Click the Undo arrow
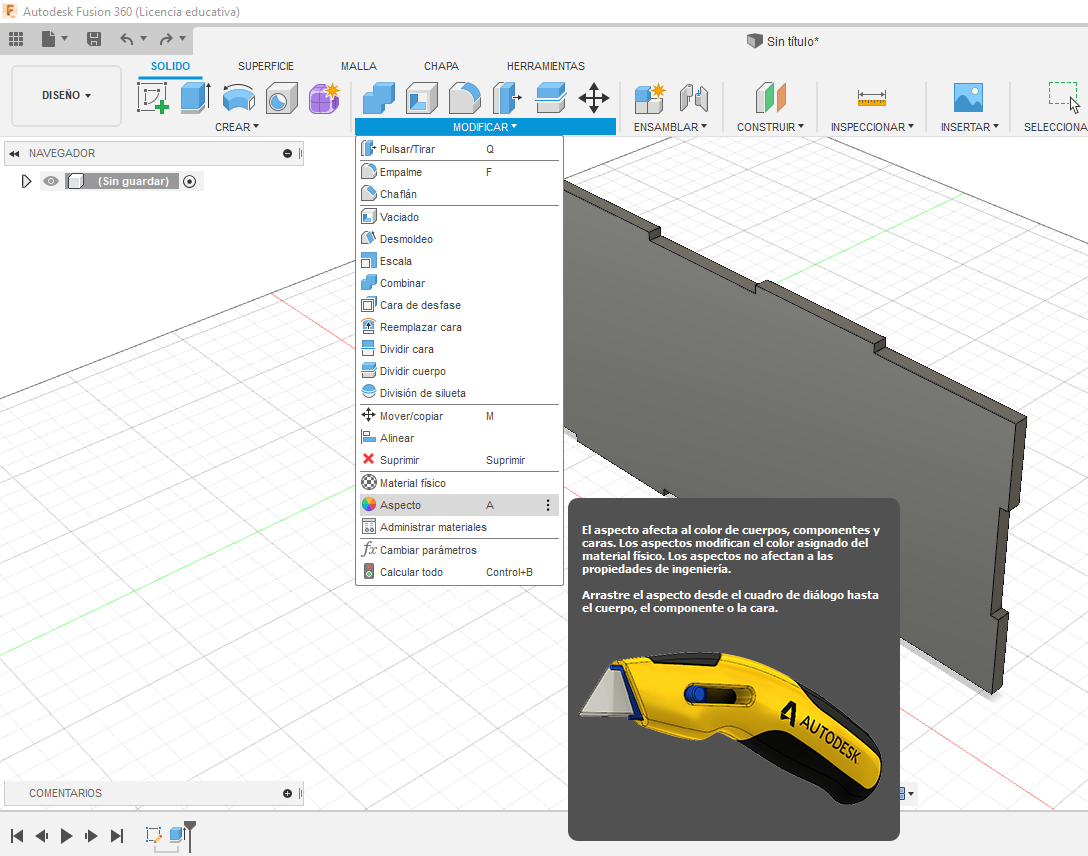 point(126,40)
